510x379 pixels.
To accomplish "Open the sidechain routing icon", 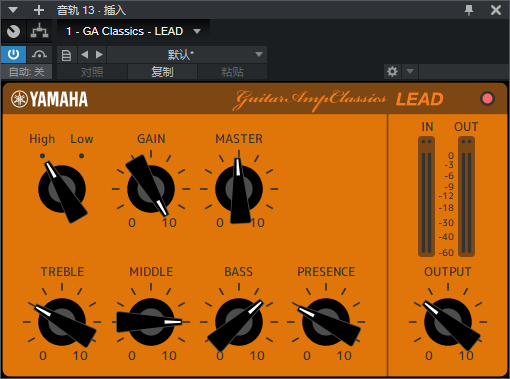I will coord(40,31).
